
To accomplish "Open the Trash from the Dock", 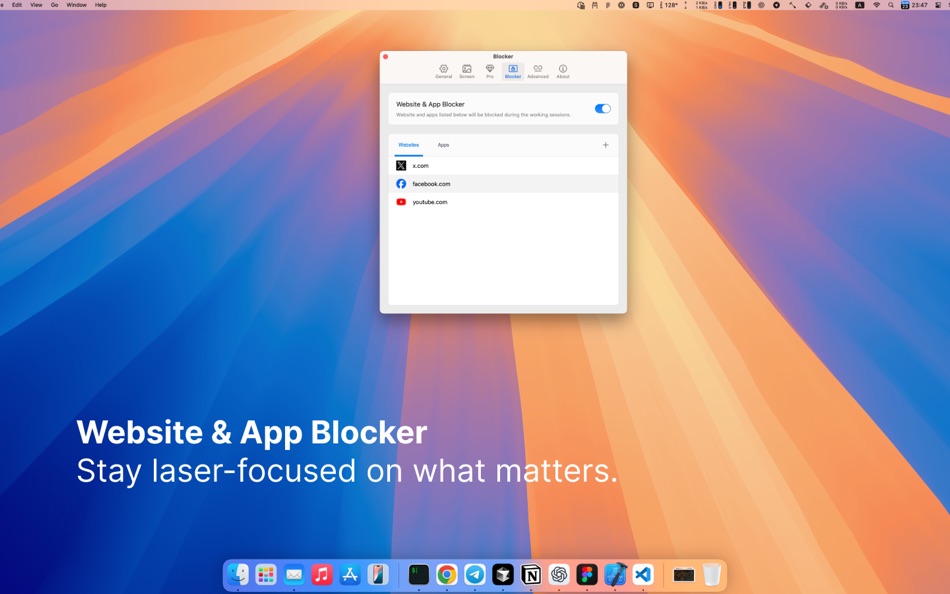I will [712, 574].
